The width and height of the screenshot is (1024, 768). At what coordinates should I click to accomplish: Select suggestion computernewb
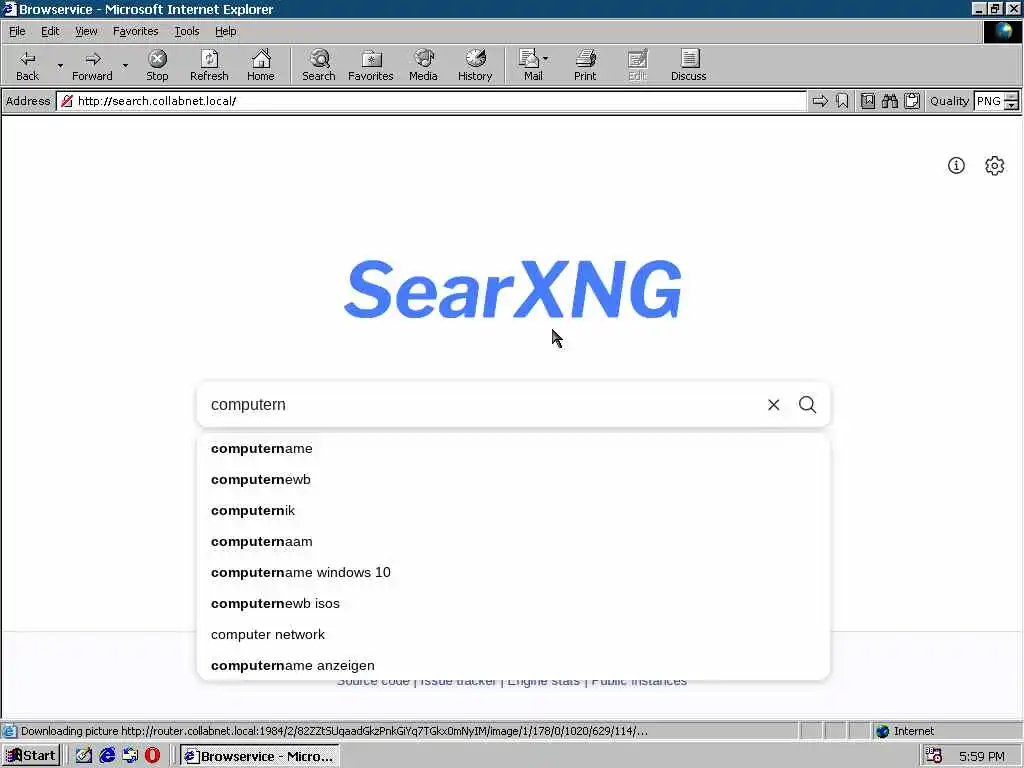(x=513, y=479)
